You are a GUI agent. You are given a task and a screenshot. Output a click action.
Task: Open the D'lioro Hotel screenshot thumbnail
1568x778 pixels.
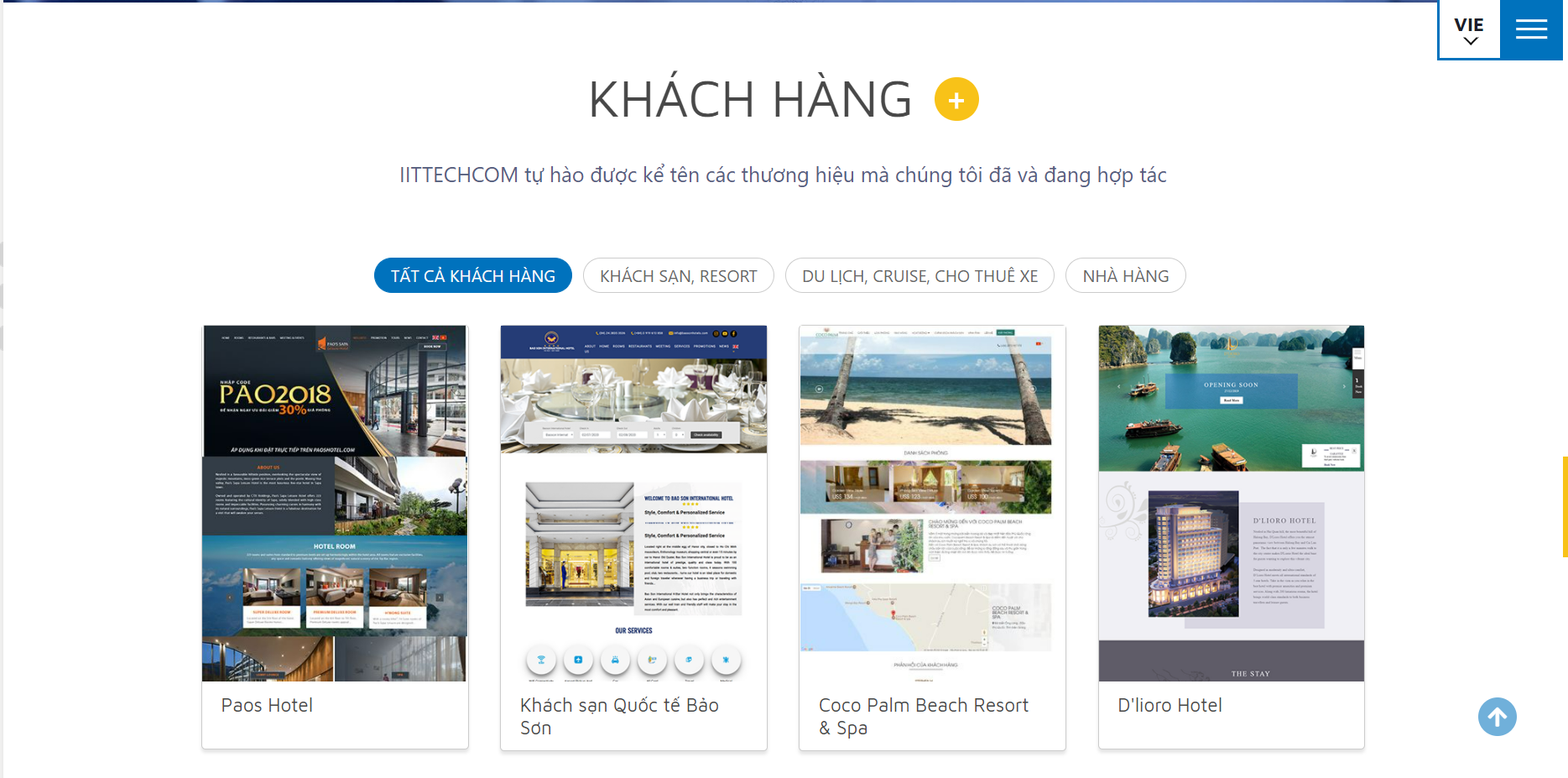[1232, 504]
